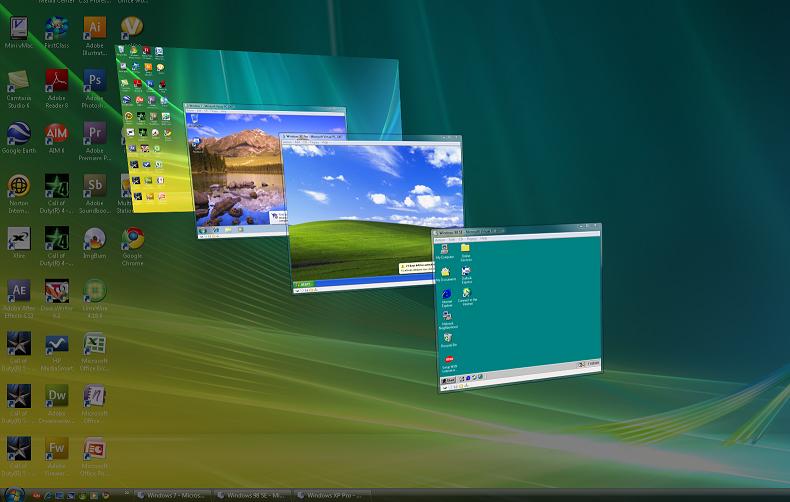Open Google Chrome desktop shortcut
790x502 pixels.
point(133,246)
